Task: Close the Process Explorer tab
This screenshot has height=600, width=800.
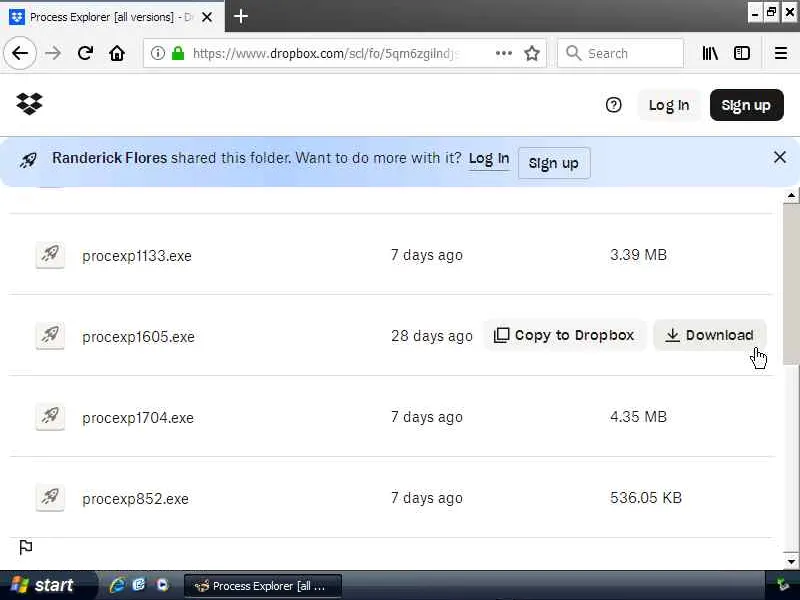Action: [x=207, y=17]
